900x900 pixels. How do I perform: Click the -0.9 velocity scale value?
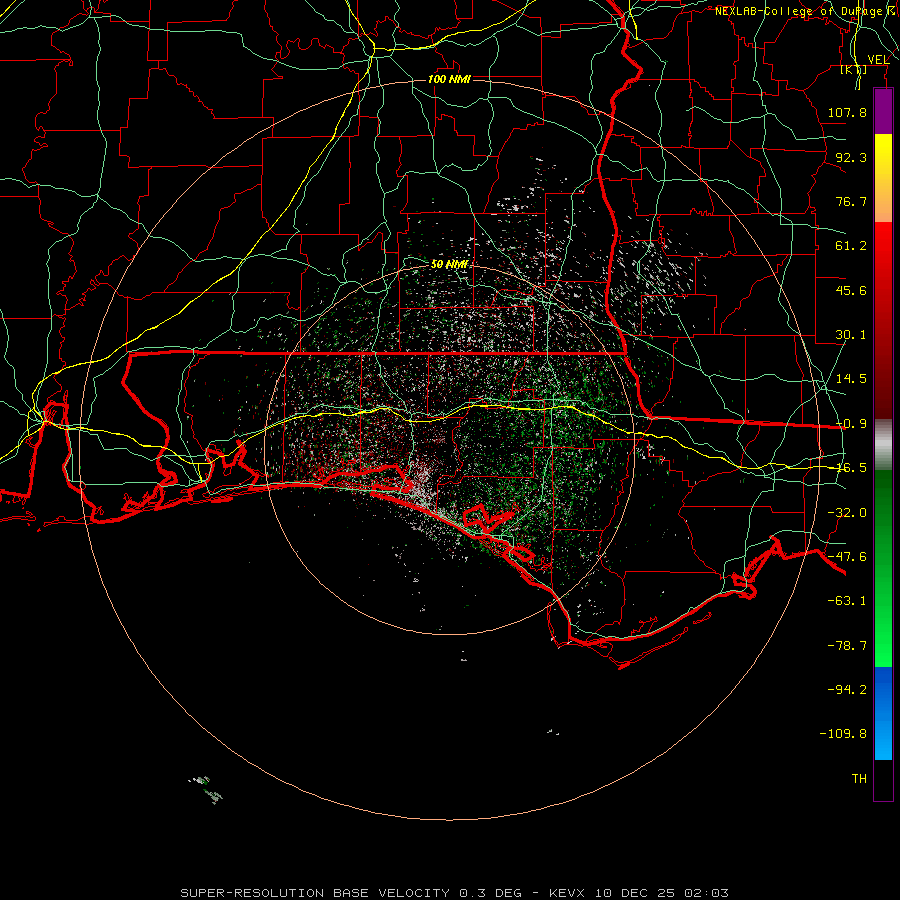[x=851, y=424]
